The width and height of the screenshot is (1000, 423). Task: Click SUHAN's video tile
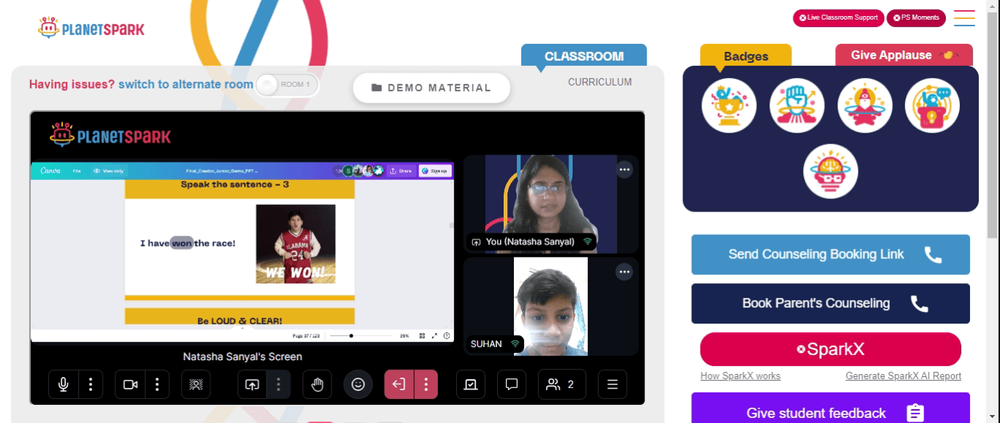click(x=551, y=306)
